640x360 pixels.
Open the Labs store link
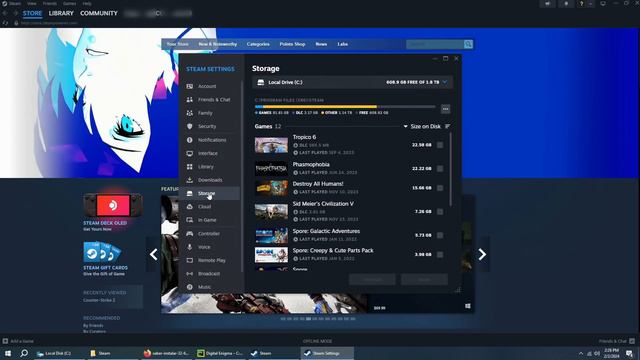click(x=342, y=44)
